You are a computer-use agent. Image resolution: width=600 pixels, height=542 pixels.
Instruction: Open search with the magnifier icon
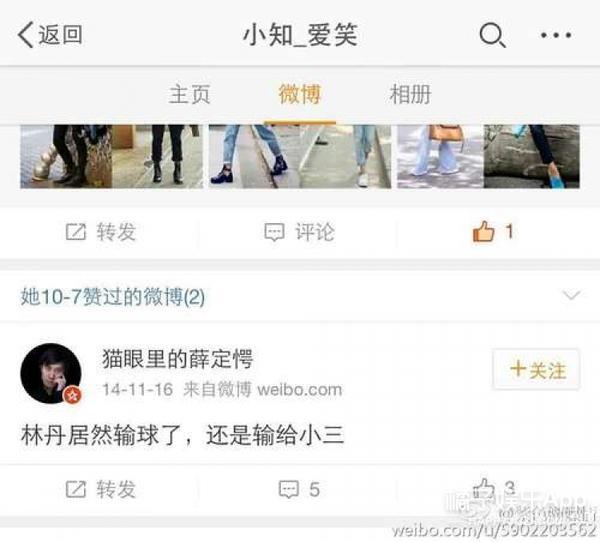tap(492, 35)
